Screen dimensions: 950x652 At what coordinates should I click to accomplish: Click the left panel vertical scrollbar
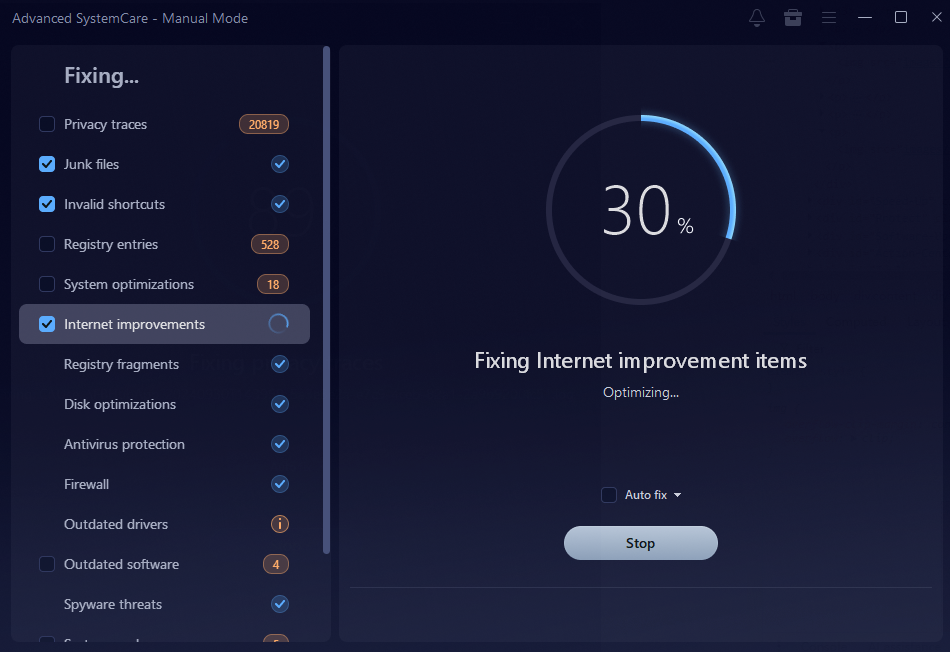coord(326,300)
